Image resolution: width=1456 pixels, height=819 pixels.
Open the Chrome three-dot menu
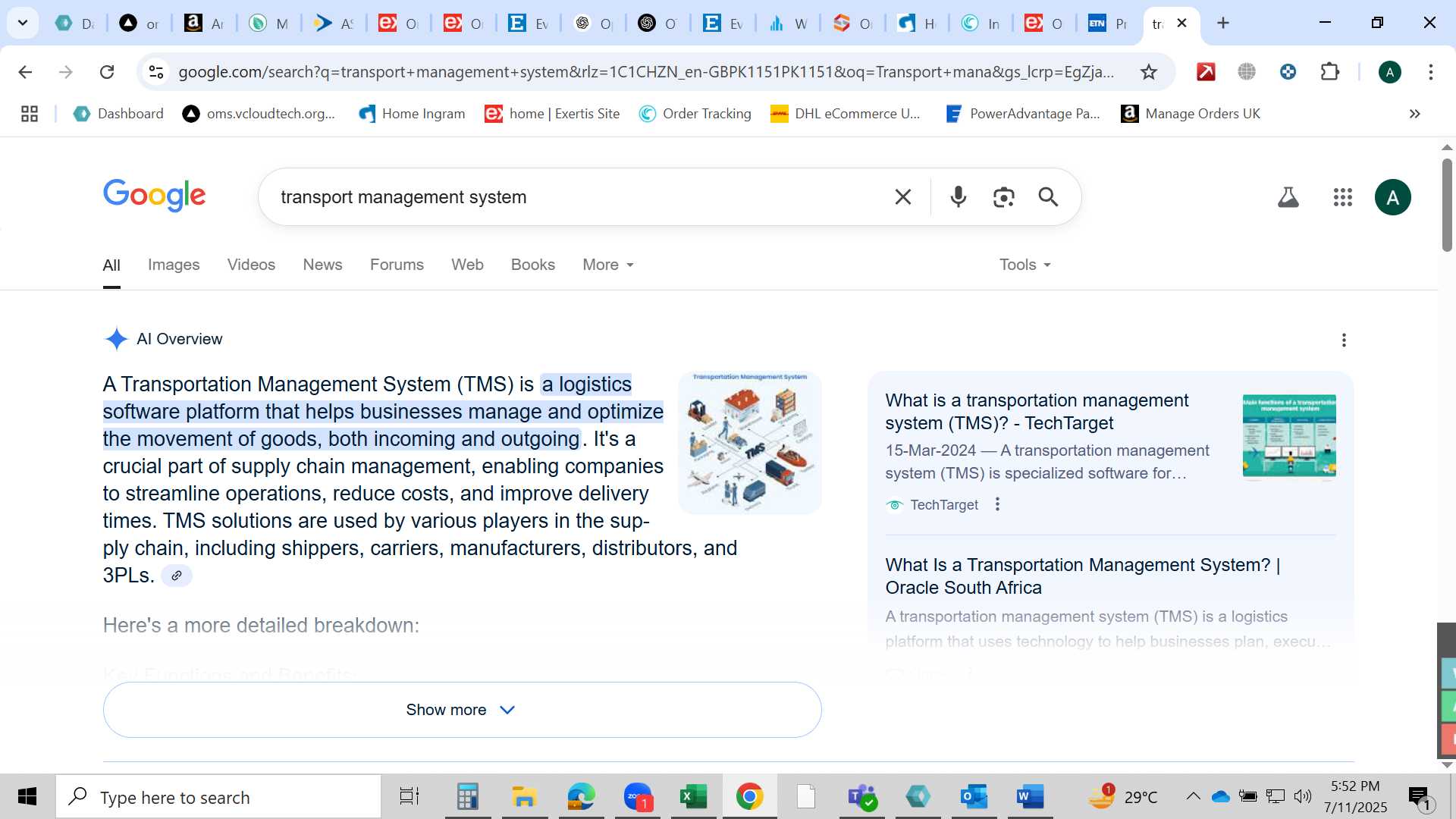[x=1430, y=72]
